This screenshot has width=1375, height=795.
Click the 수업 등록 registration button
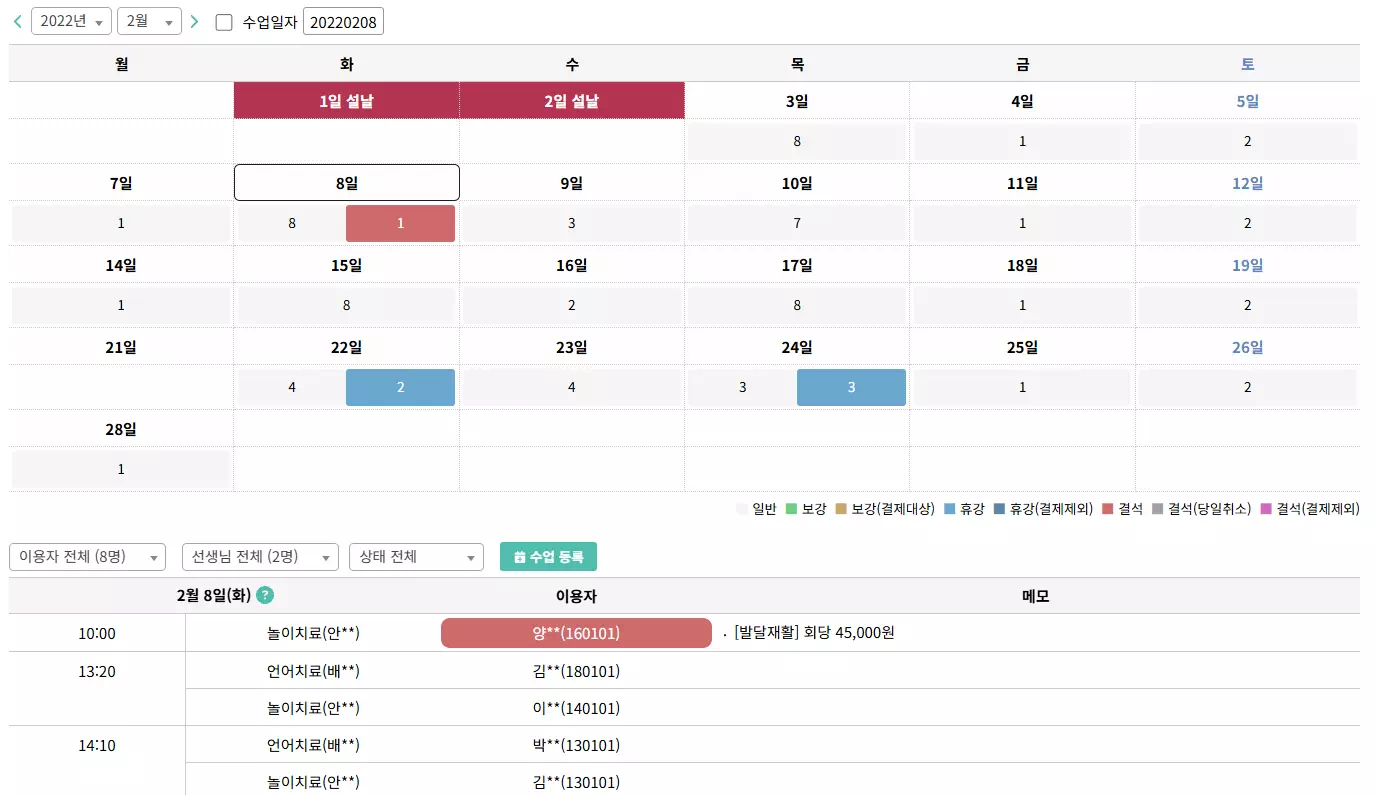click(548, 557)
